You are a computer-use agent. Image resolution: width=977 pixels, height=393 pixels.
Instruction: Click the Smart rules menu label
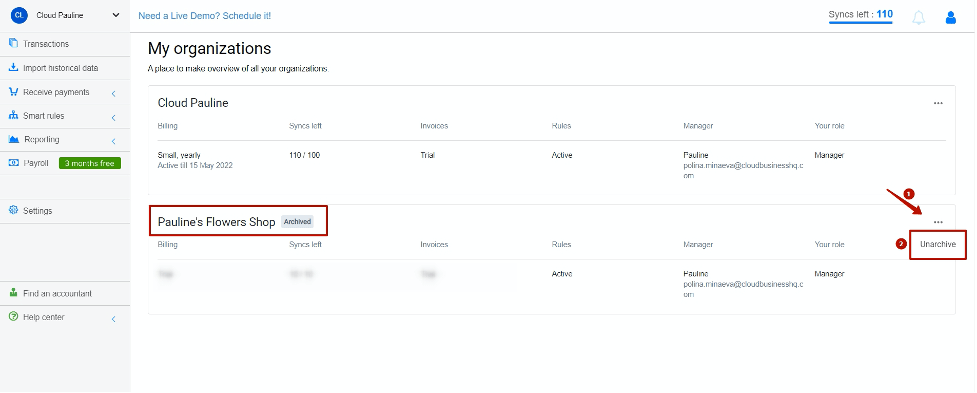44,116
